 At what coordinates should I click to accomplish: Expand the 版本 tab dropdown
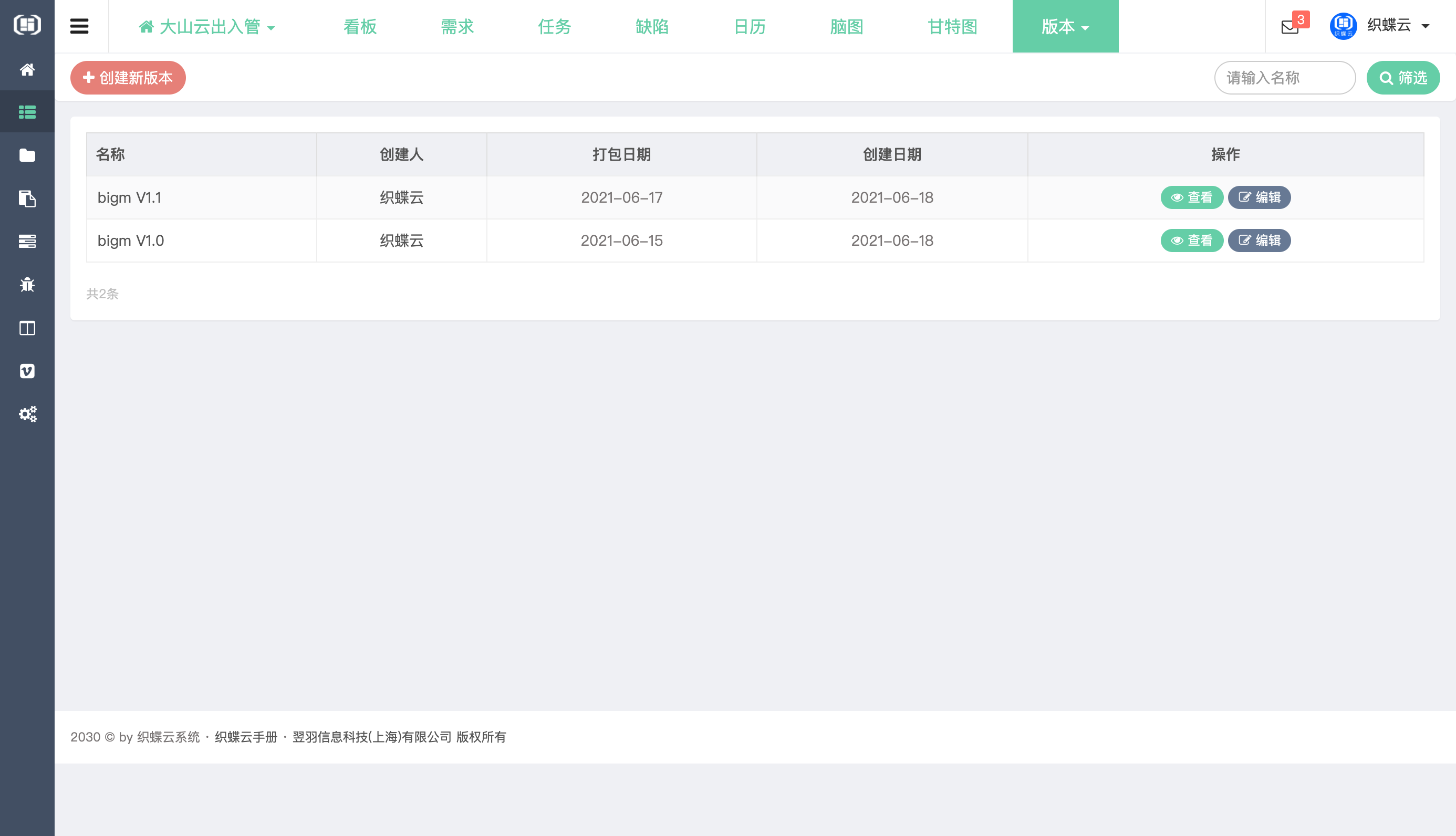1065,26
